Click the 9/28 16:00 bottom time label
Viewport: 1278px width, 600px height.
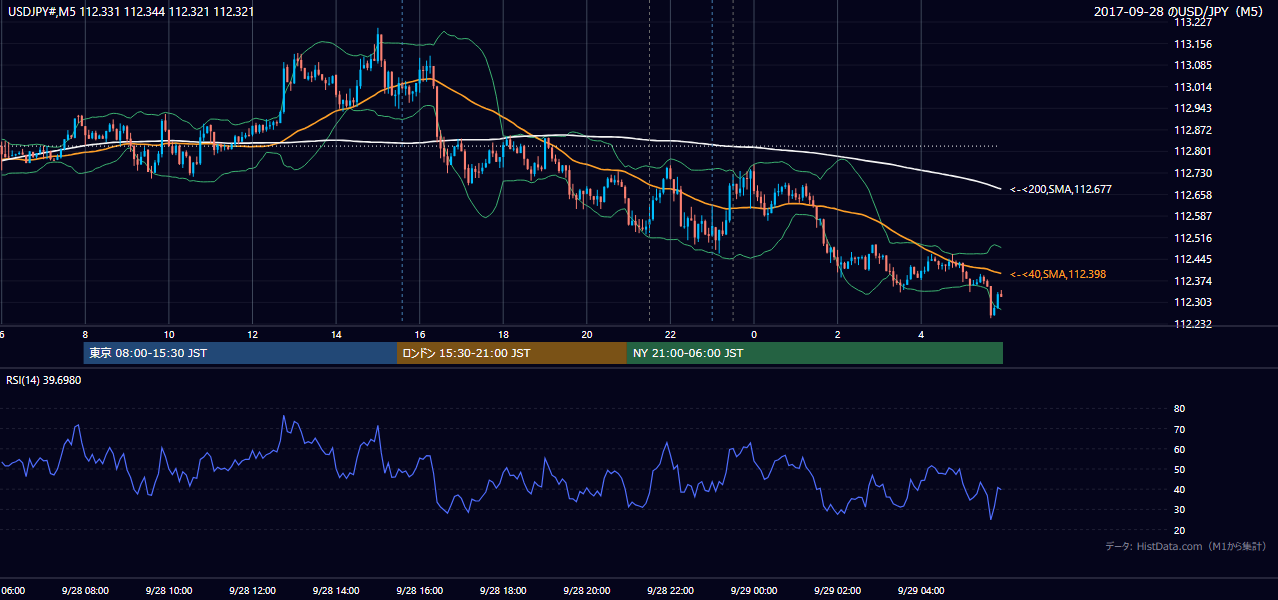(x=418, y=590)
